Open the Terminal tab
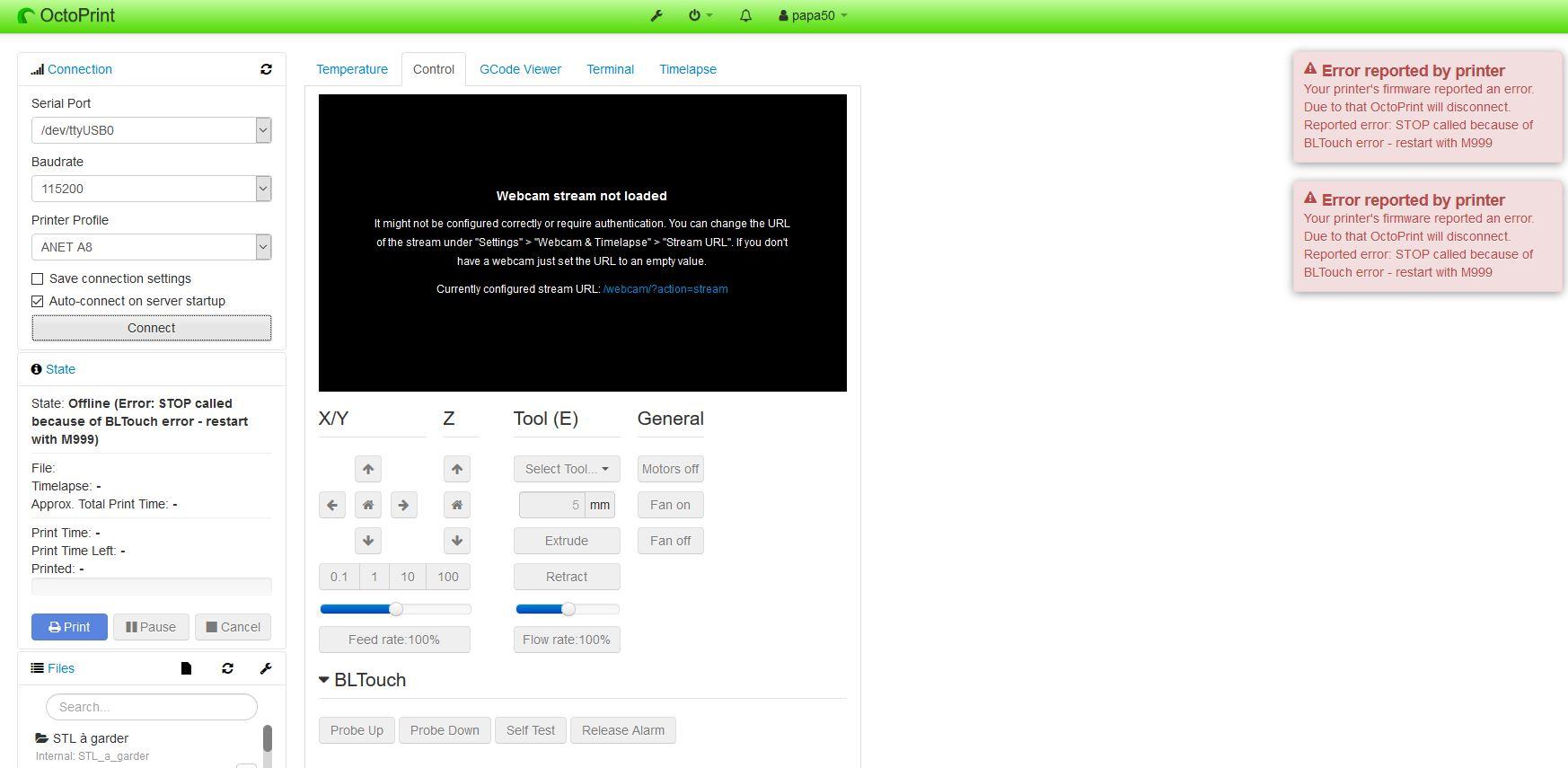Viewport: 1568px width, 768px height. click(611, 69)
